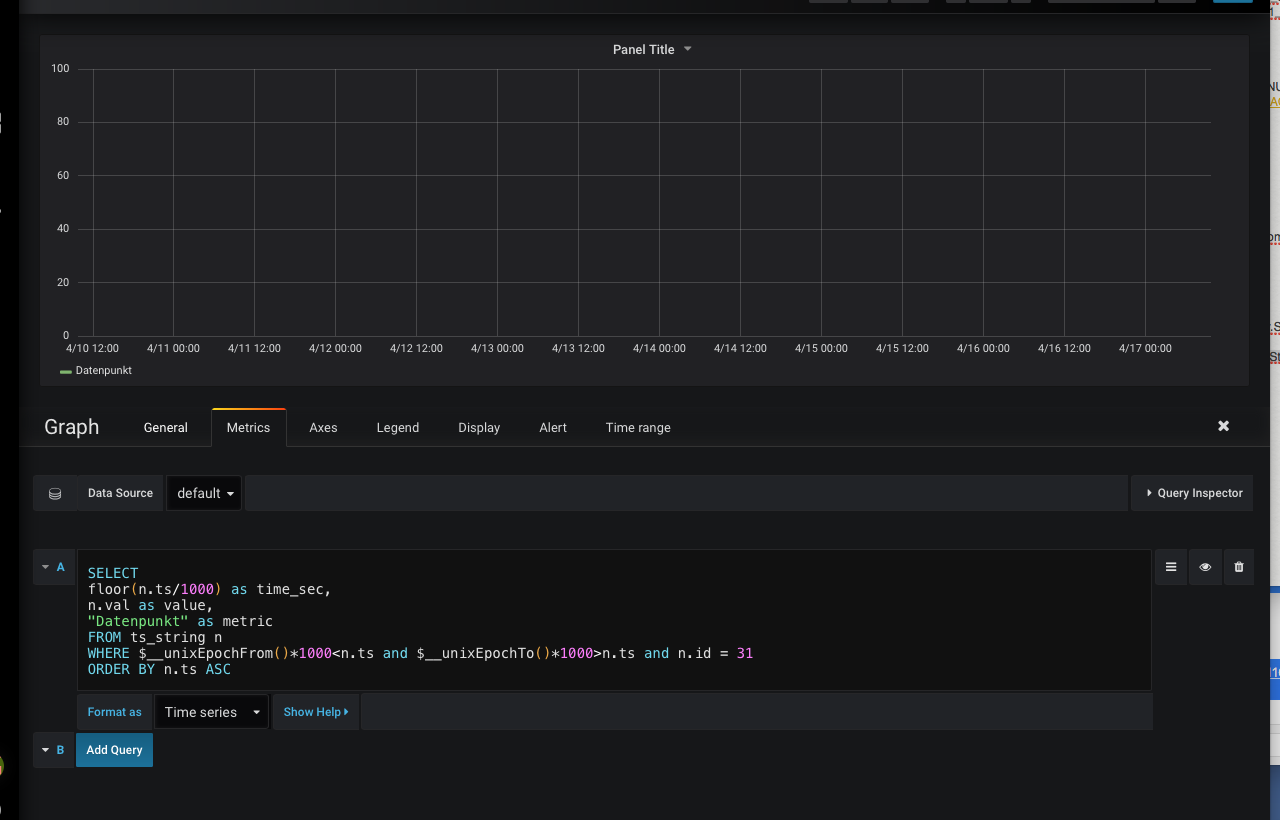Click the green Datenpunkt legend color swatch
The width and height of the screenshot is (1280, 820).
(x=66, y=371)
